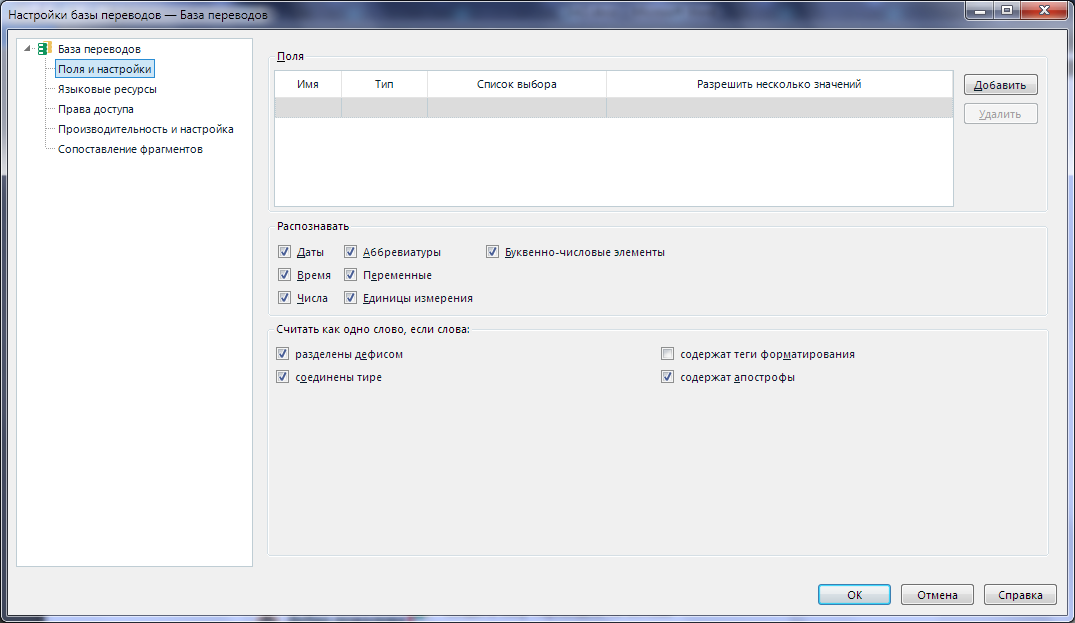Viewport: 1075px width, 623px height.
Task: Select Языковые ресурсы in the tree
Action: click(107, 89)
